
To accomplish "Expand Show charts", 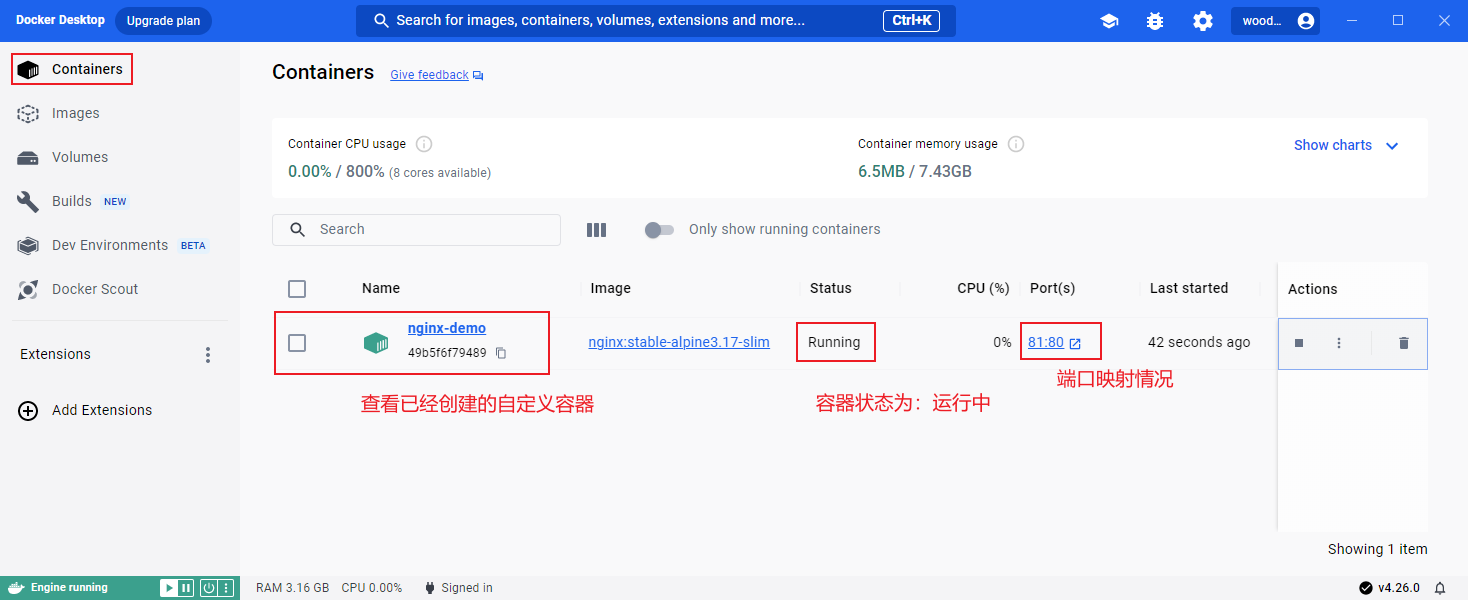I will 1346,145.
